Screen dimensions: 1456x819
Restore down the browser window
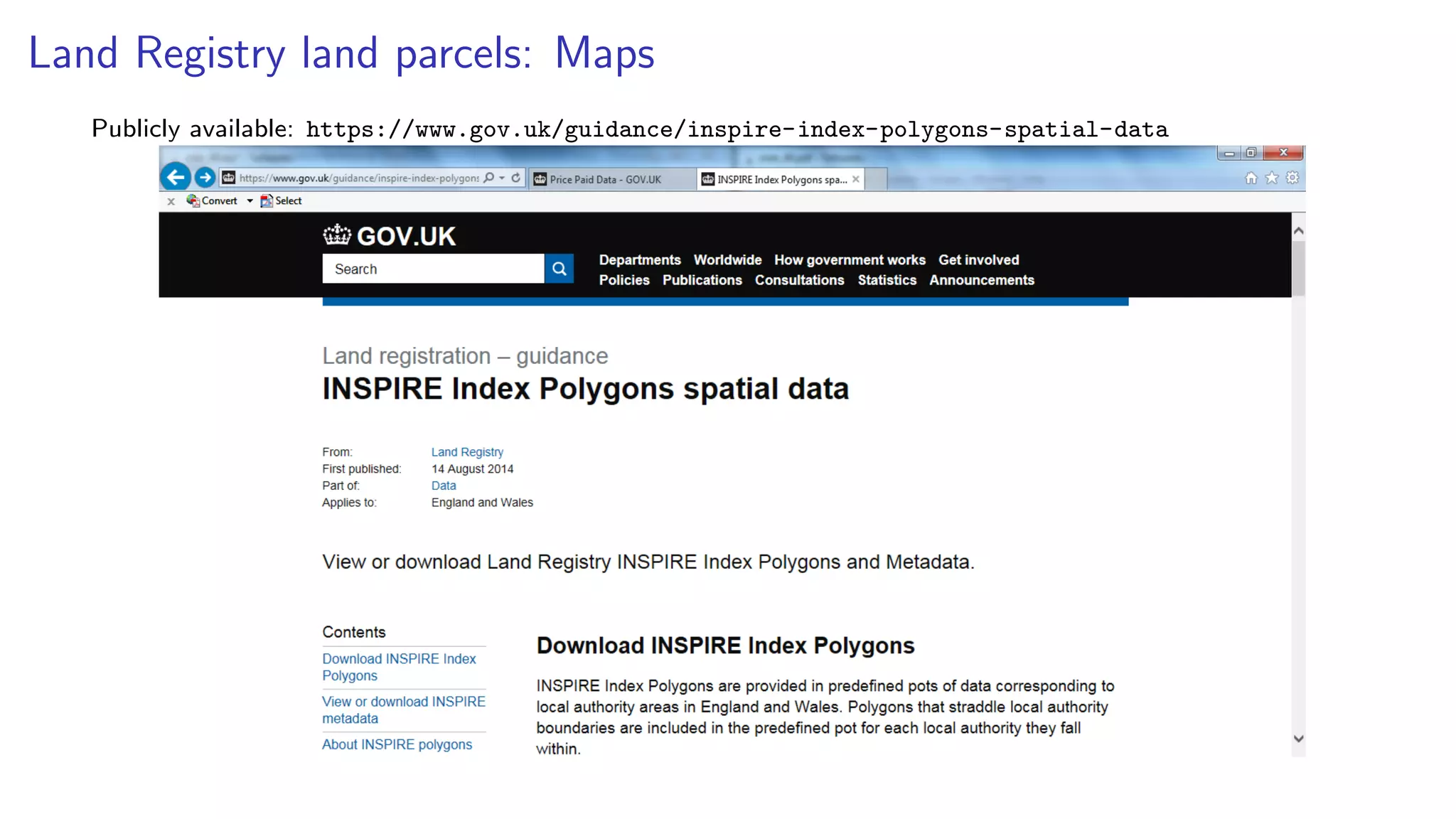click(1251, 153)
